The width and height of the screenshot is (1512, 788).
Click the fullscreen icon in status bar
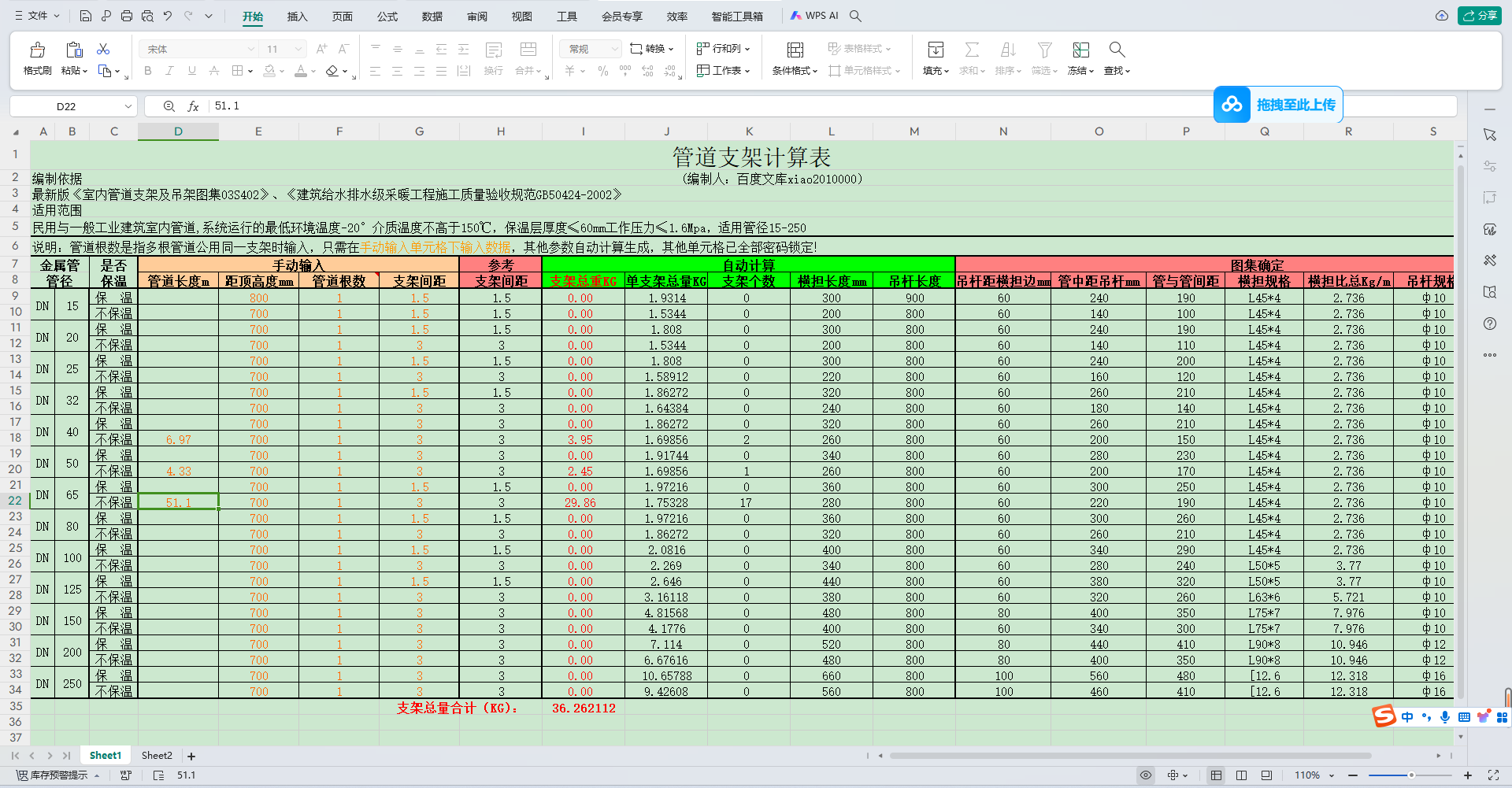coord(1493,775)
